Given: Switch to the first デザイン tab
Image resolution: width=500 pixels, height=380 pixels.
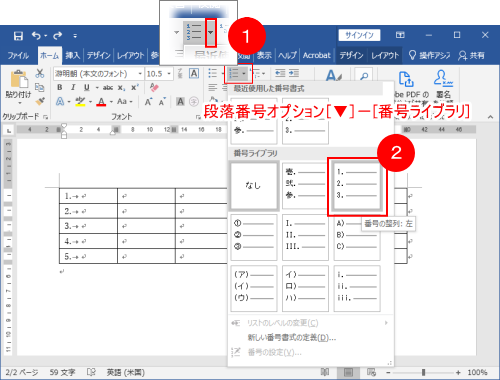Looking at the screenshot, I should (98, 55).
